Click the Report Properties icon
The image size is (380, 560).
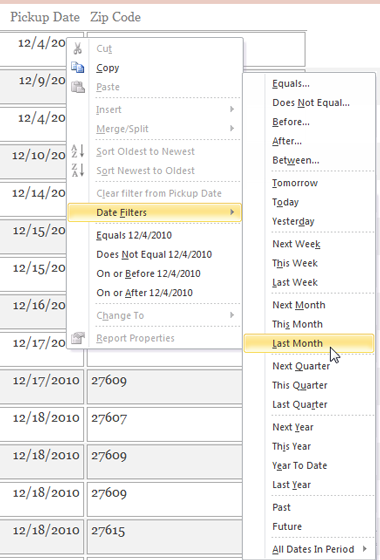[78, 338]
